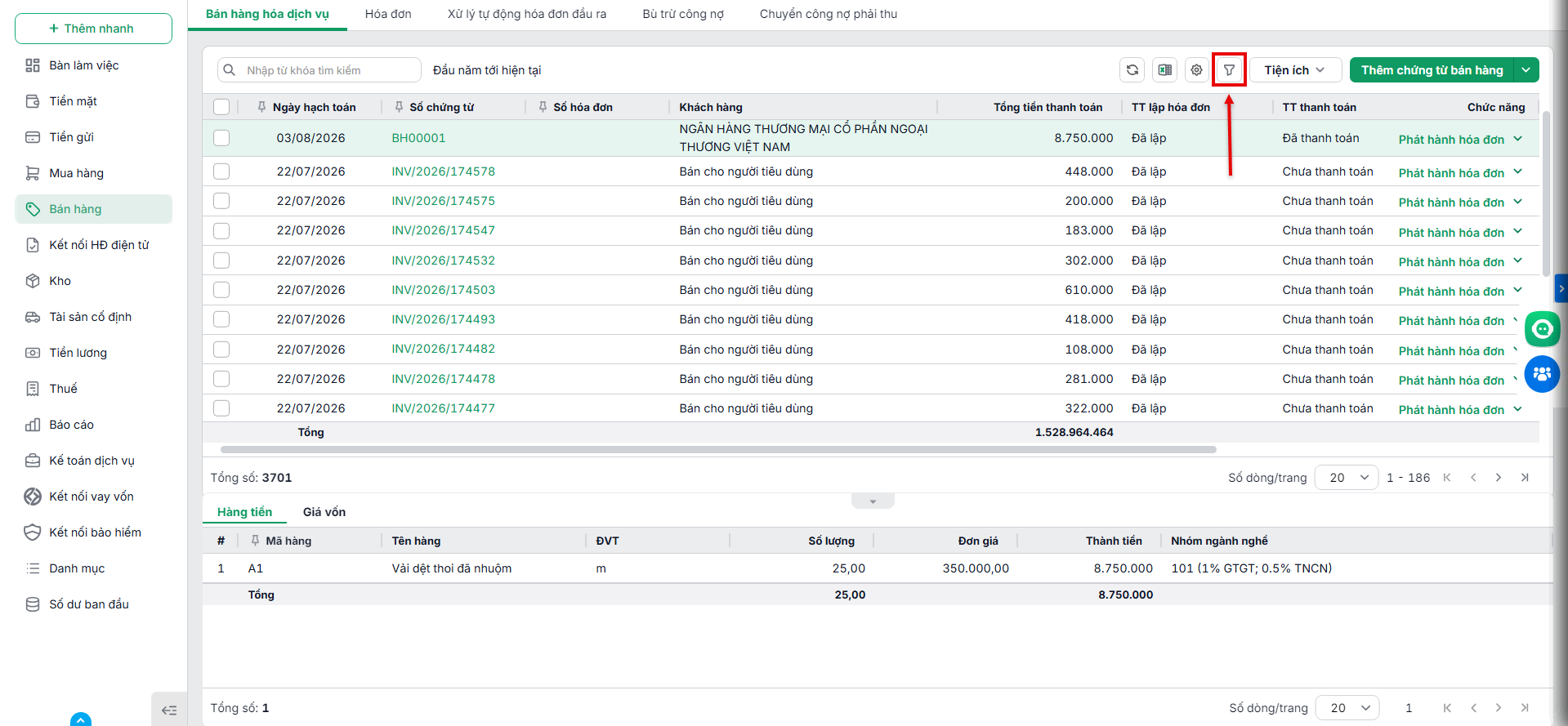
Task: Open Tiền mặt in sidebar
Action: [x=73, y=101]
